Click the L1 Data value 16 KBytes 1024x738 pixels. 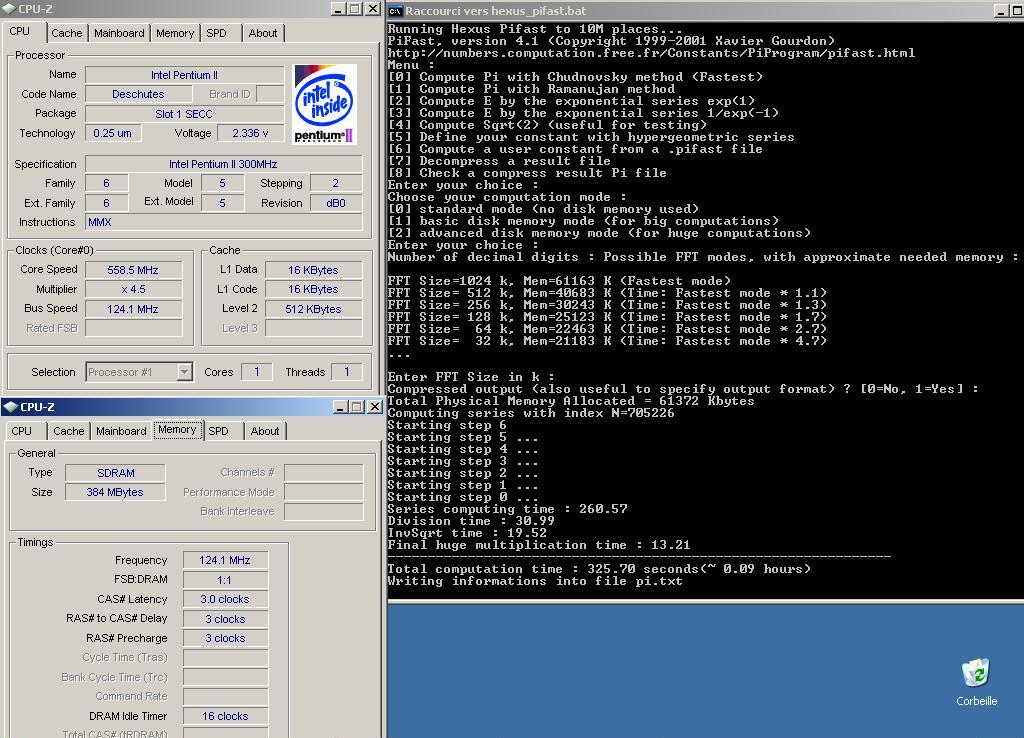pos(313,270)
